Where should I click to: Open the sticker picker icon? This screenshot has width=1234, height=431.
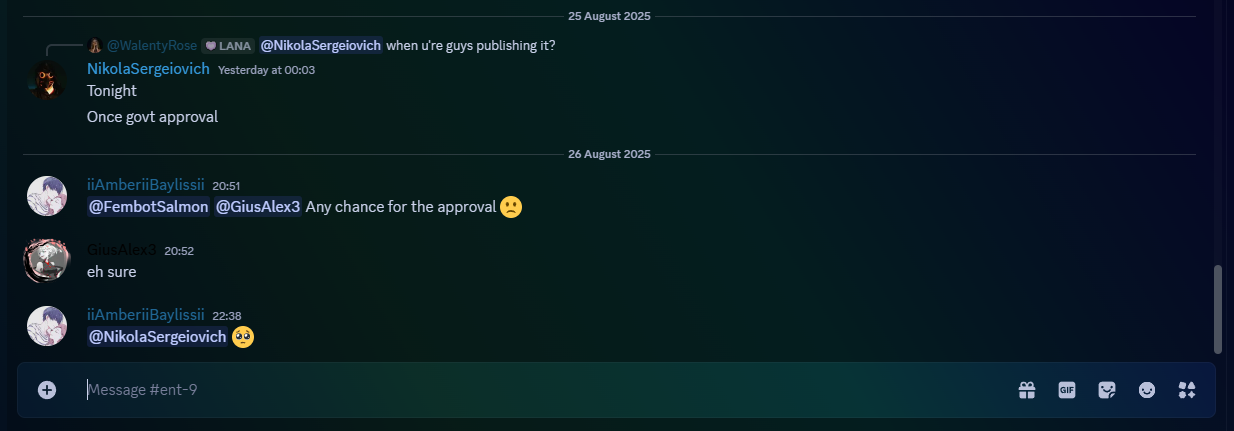(1107, 390)
